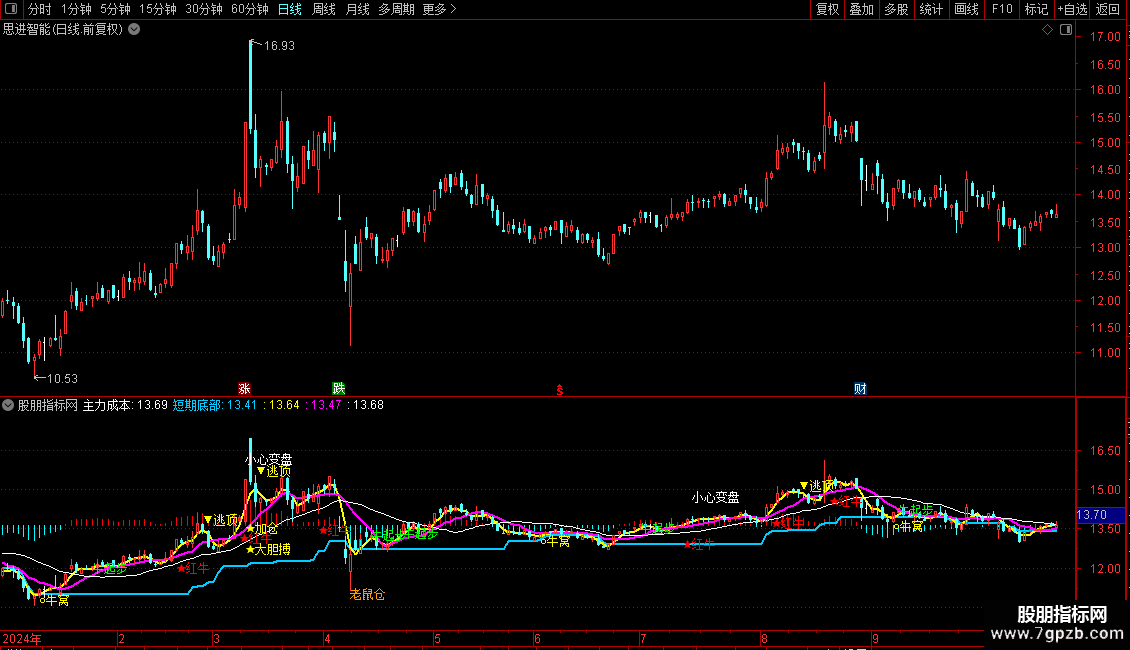
Task: Click the 返回 back button
Action: tap(1108, 10)
